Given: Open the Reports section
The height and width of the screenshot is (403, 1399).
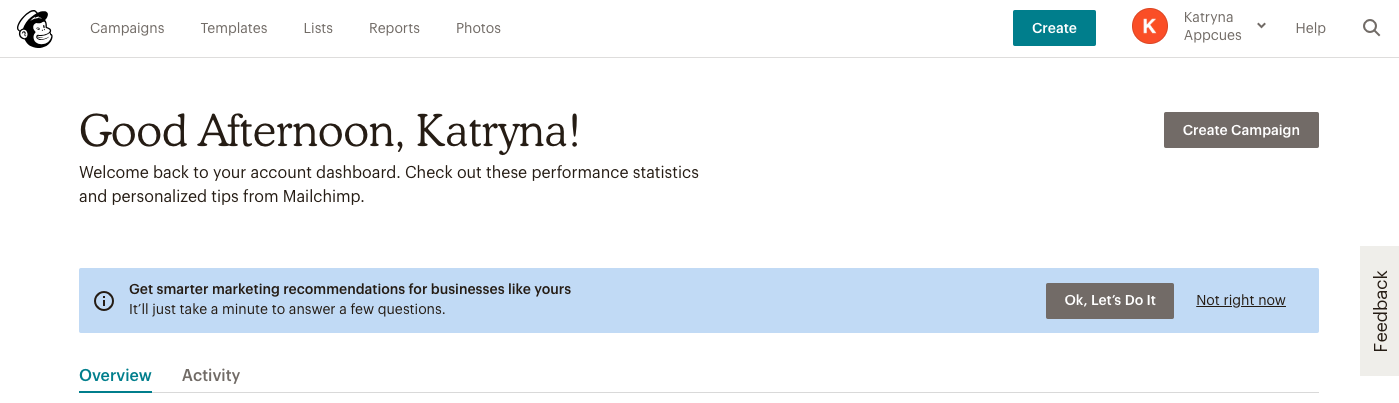Looking at the screenshot, I should point(394,28).
